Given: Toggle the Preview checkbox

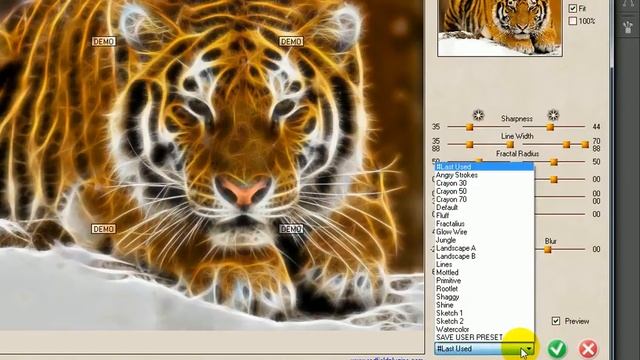Looking at the screenshot, I should point(556,321).
